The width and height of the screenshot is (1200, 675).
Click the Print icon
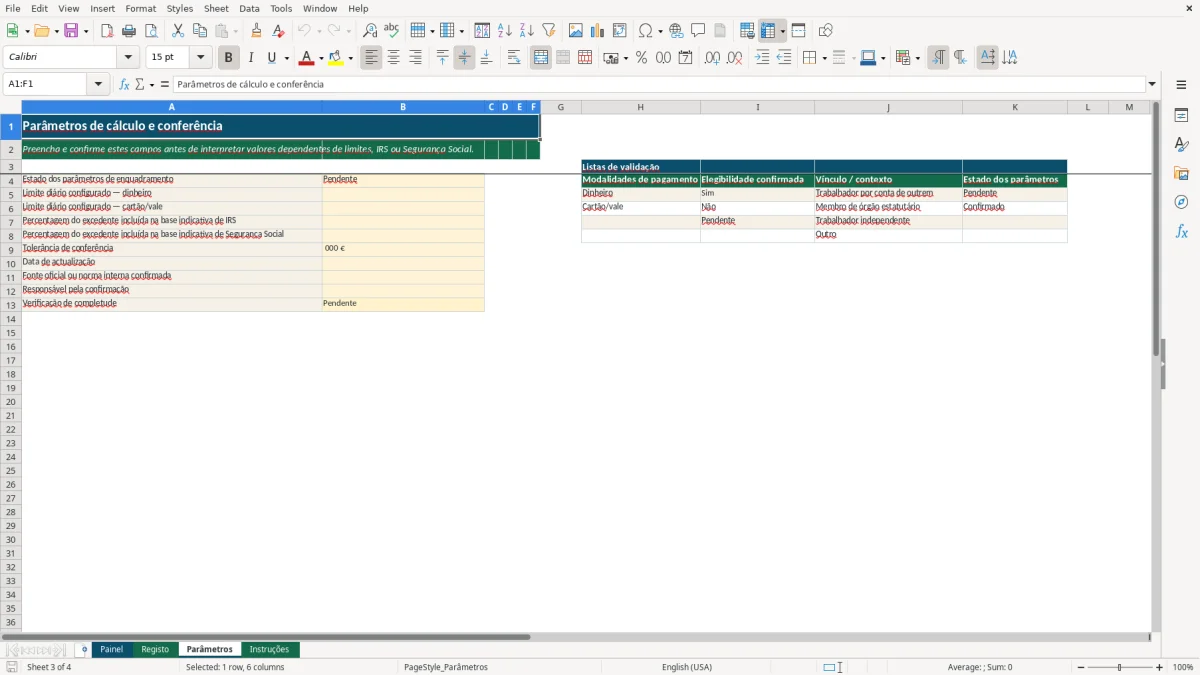coord(129,31)
